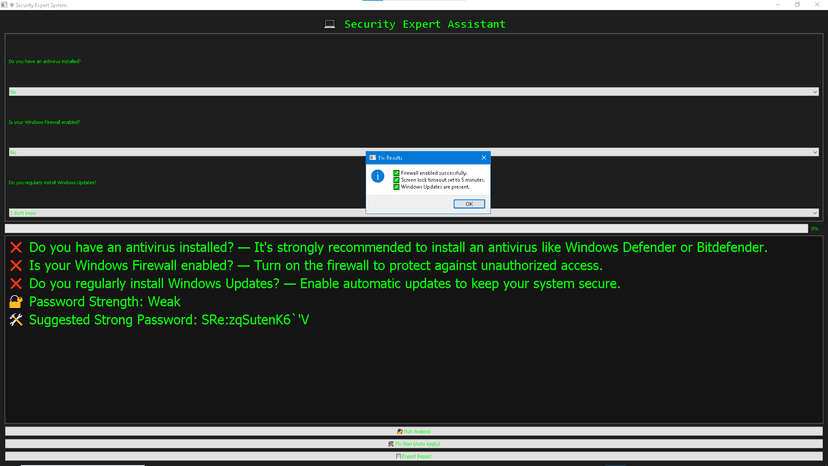Click the Fix Results title bar icon

(373, 157)
